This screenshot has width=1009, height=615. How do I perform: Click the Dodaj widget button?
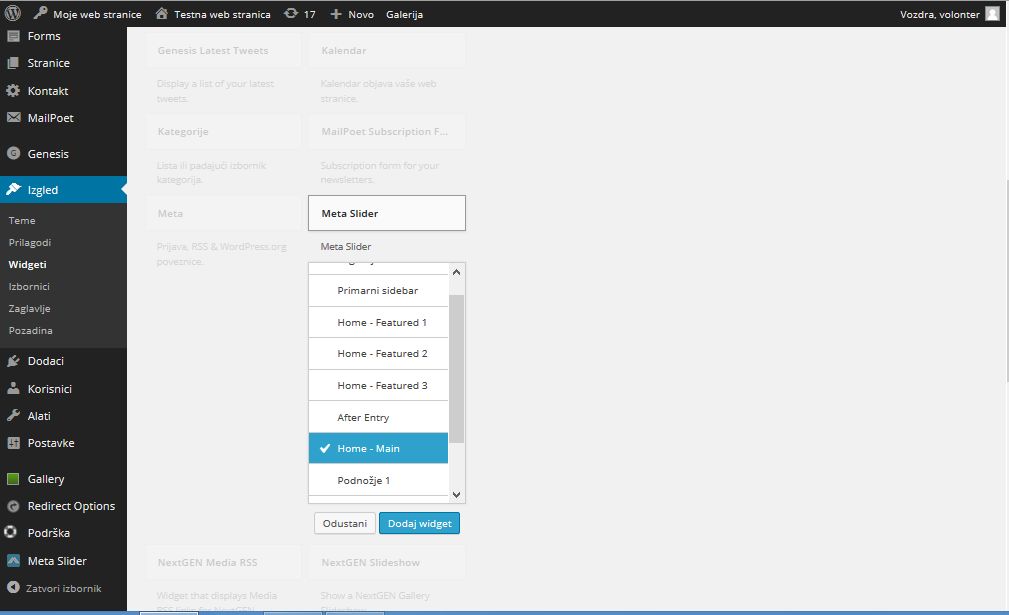[420, 523]
